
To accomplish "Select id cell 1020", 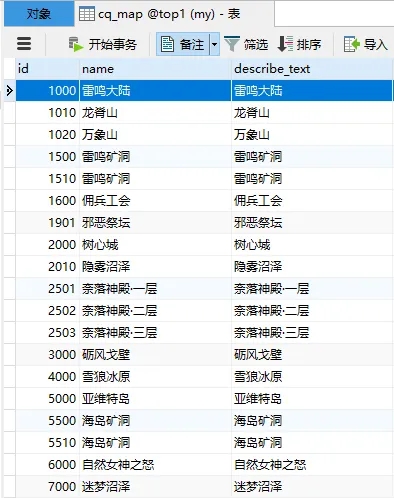I will pos(47,135).
